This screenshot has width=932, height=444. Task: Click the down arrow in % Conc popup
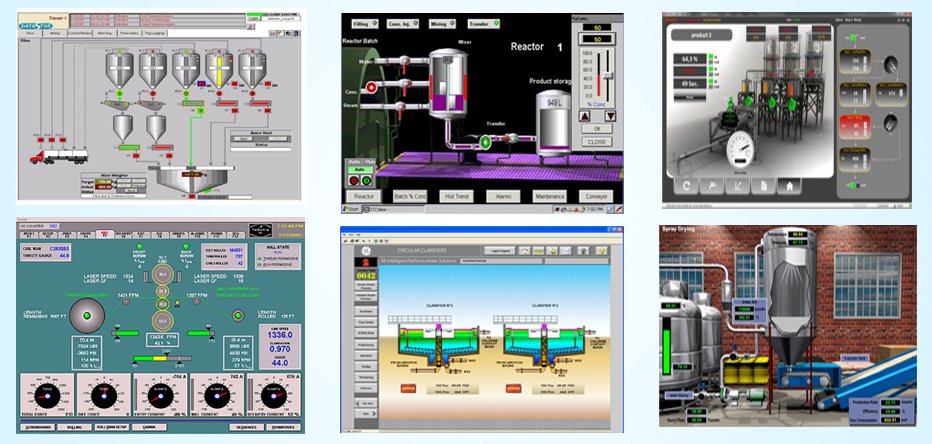click(610, 116)
